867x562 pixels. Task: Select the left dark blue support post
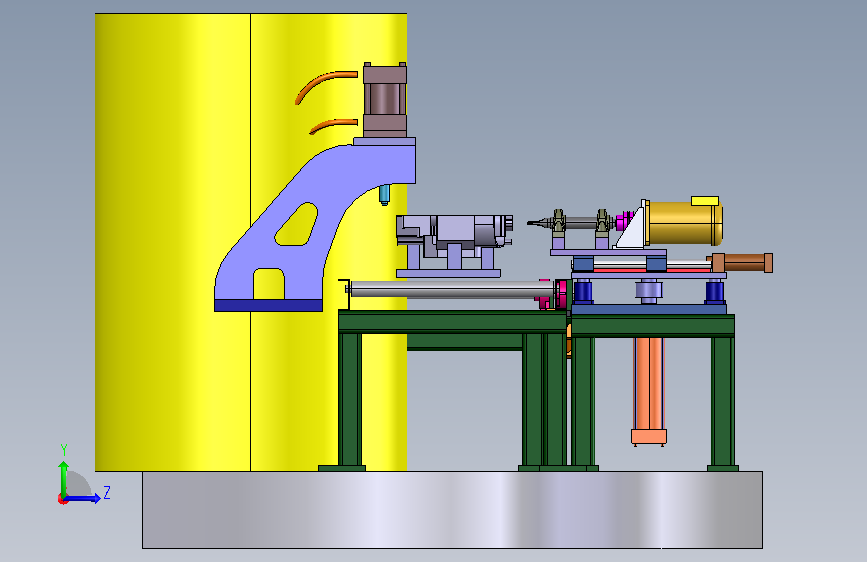[583, 292]
